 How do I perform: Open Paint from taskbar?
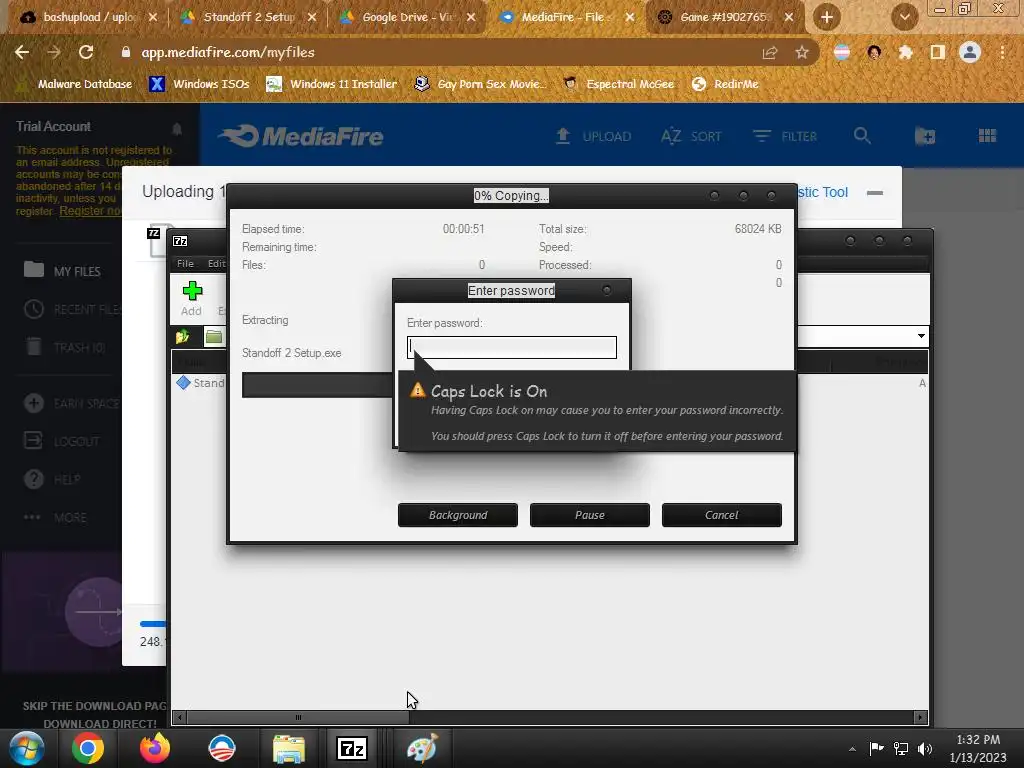[x=421, y=748]
